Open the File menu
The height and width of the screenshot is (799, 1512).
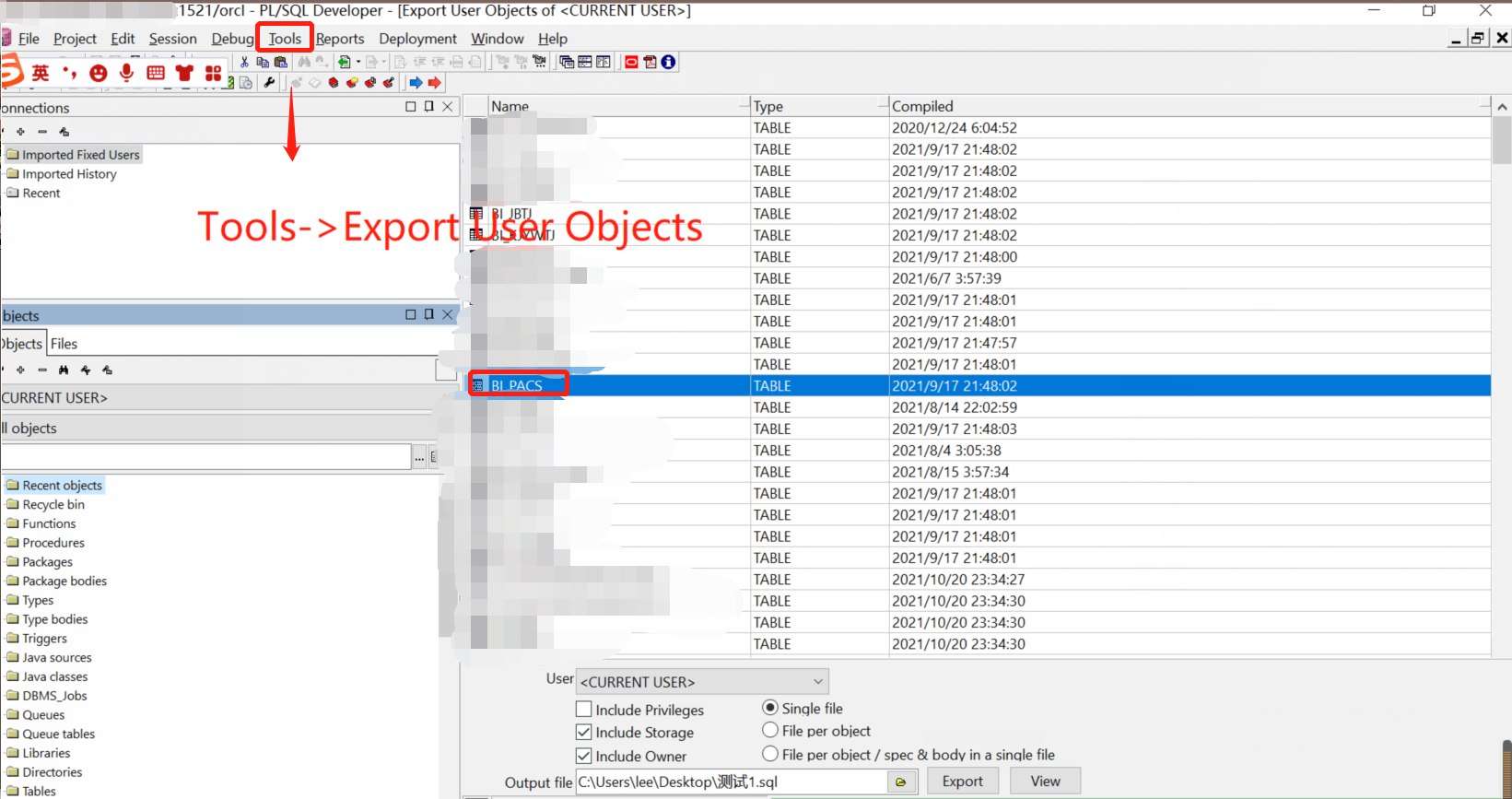29,39
